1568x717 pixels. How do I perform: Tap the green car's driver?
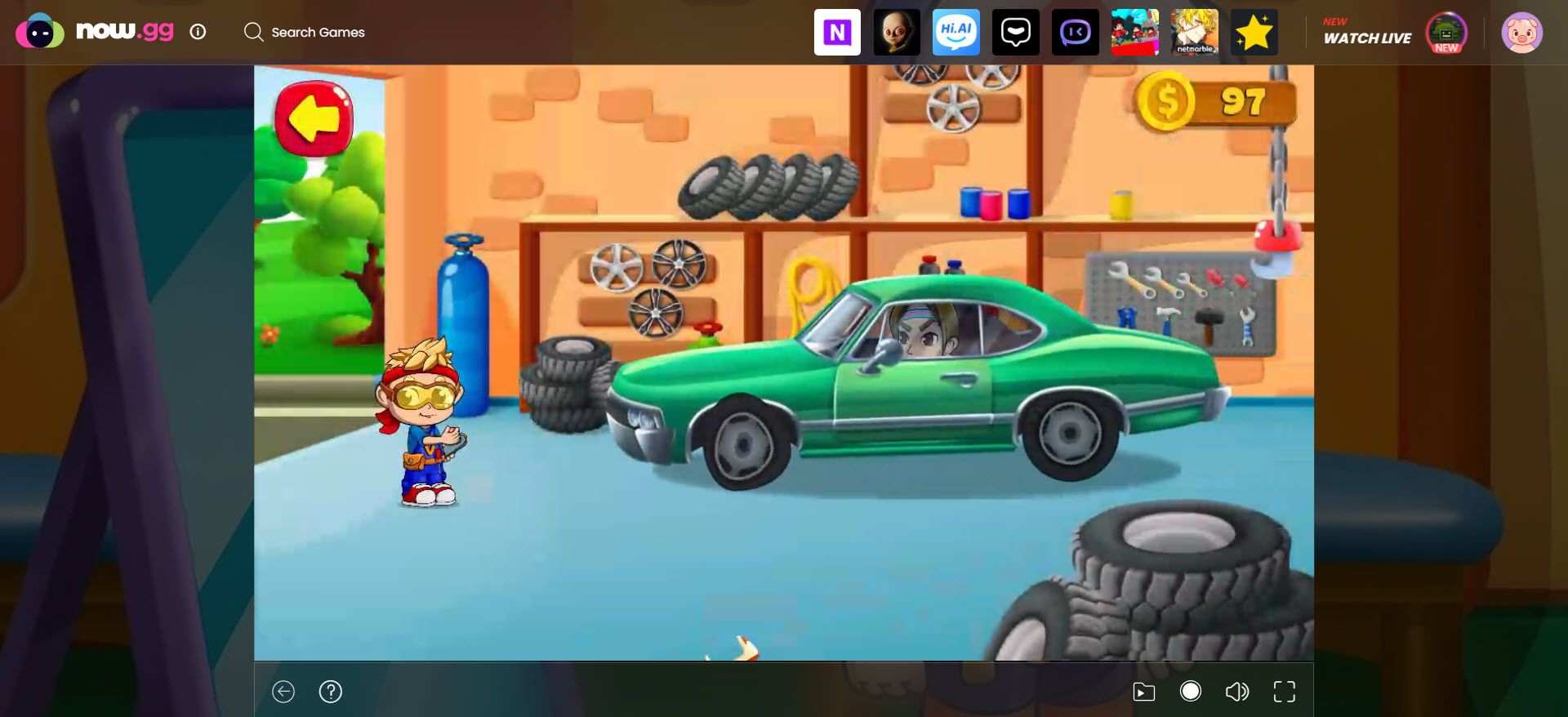pyautogui.click(x=925, y=331)
